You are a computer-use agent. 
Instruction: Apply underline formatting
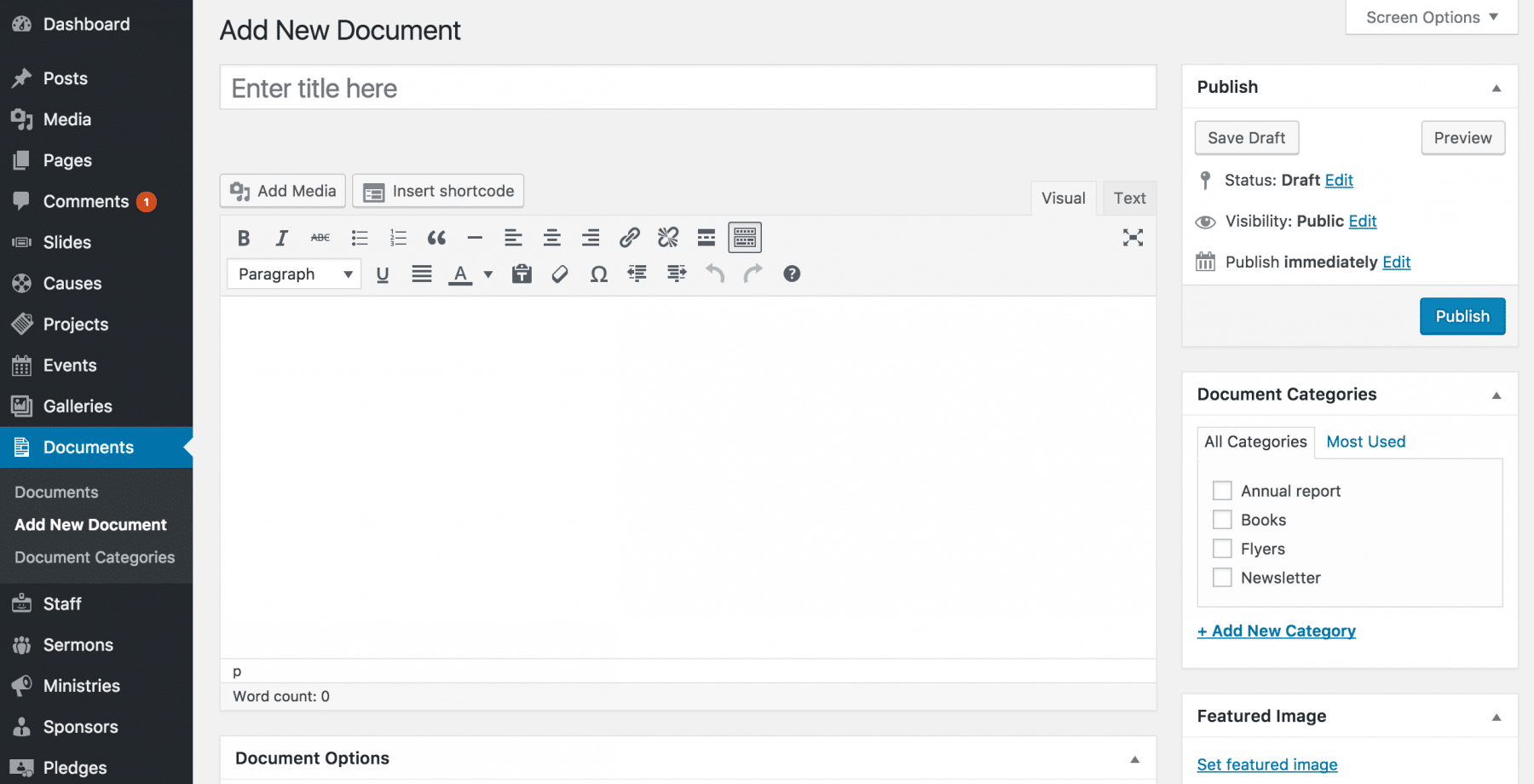(383, 274)
